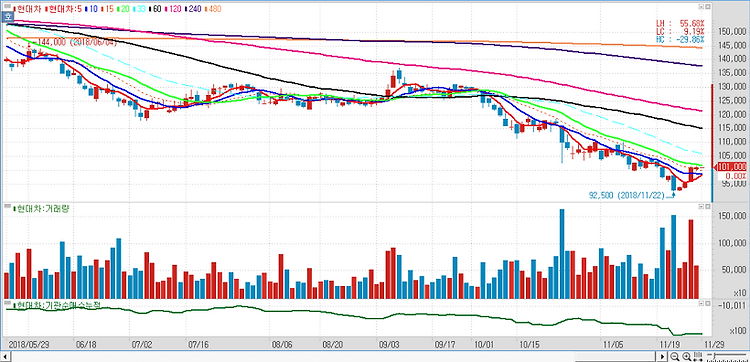Viewport: 750px width, 362px height.
Task: Collapse the institutional net-buy pane button
Action: tap(701, 304)
